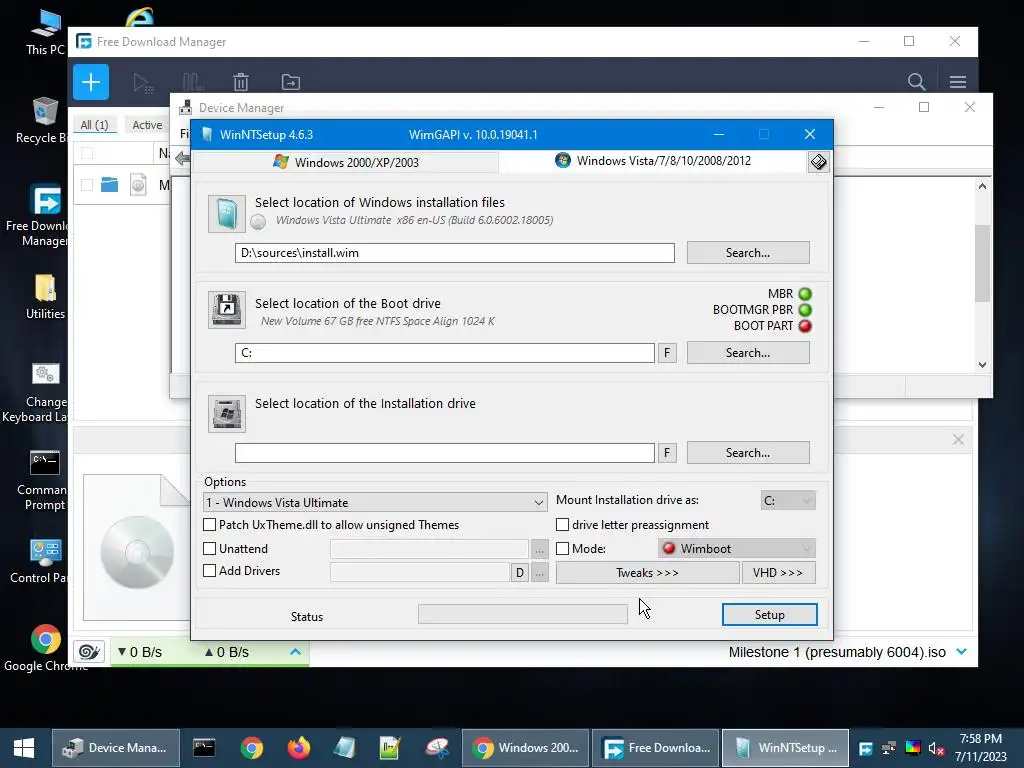Click the D button beside Add Drivers

519,573
